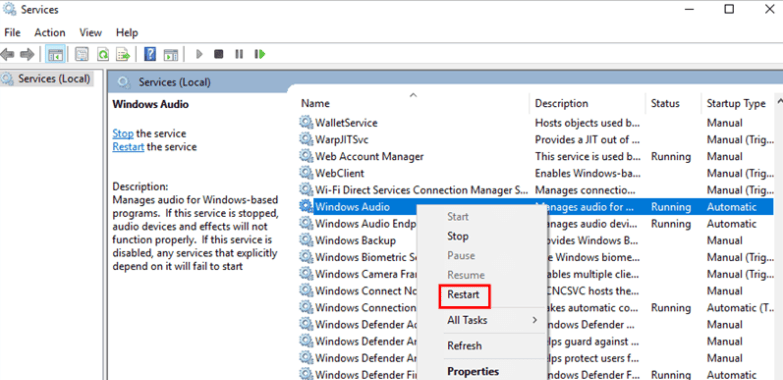Select the Wi-Fi Direct Services Connection Manager row

pos(421,190)
